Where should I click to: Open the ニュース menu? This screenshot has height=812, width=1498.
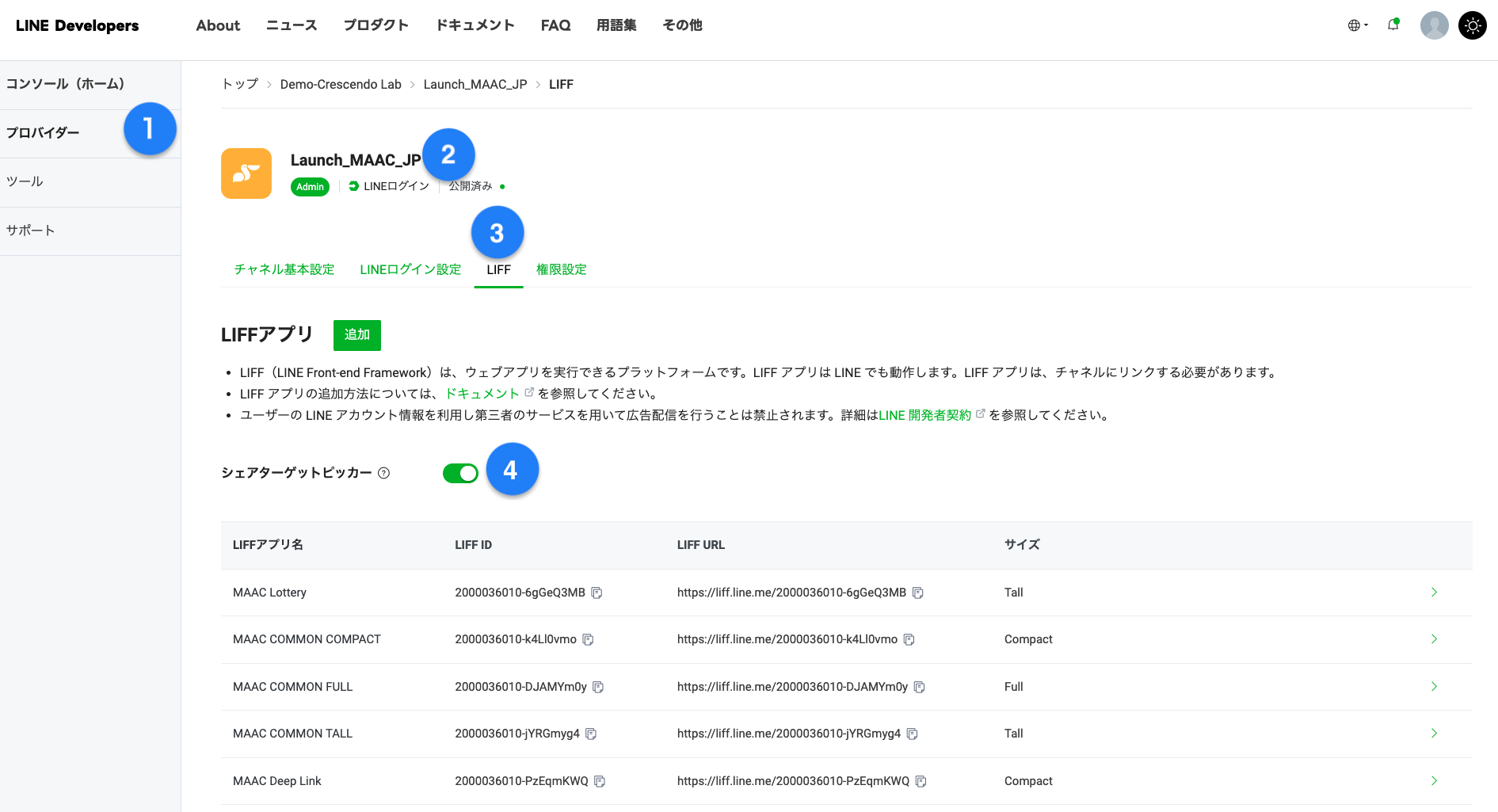[292, 25]
